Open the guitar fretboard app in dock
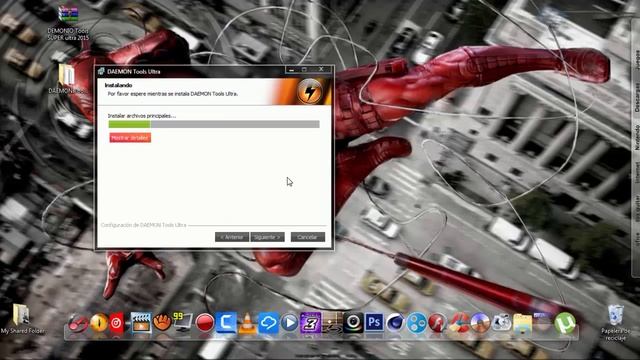 coord(332,322)
